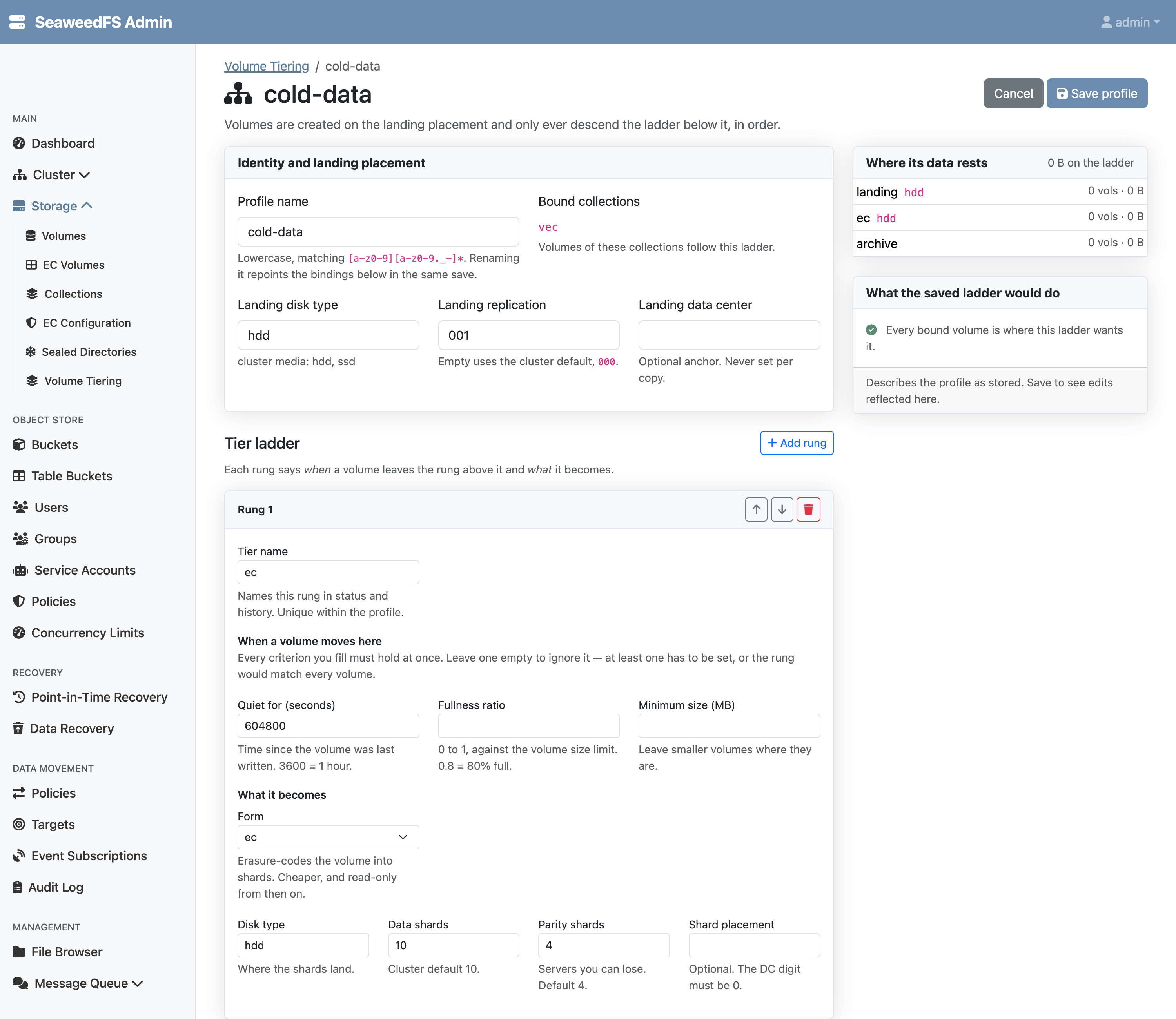Image resolution: width=1176 pixels, height=1019 pixels.
Task: Click the Collections layers icon
Action: coord(32,294)
